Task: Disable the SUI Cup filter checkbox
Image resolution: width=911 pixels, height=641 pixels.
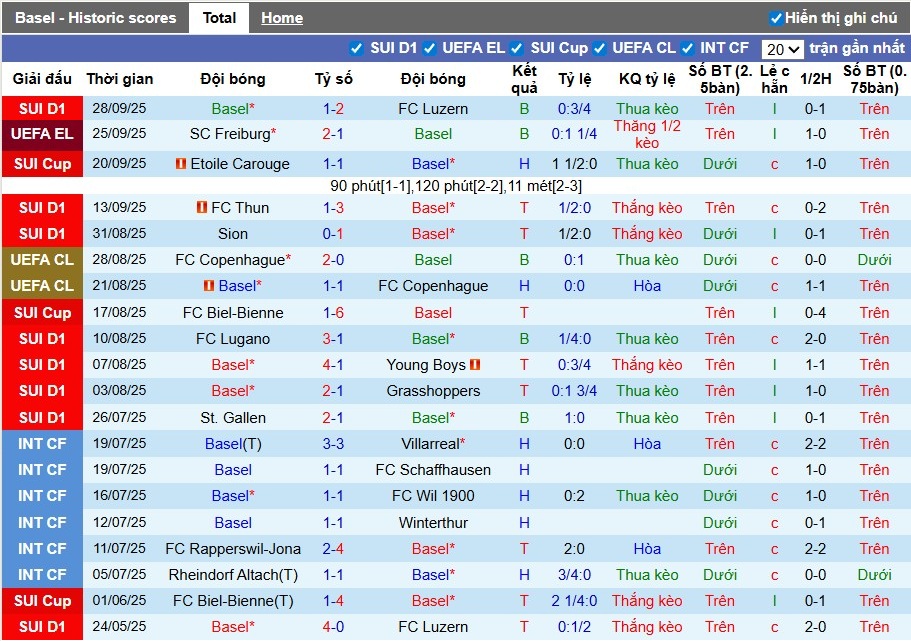Action: click(517, 46)
